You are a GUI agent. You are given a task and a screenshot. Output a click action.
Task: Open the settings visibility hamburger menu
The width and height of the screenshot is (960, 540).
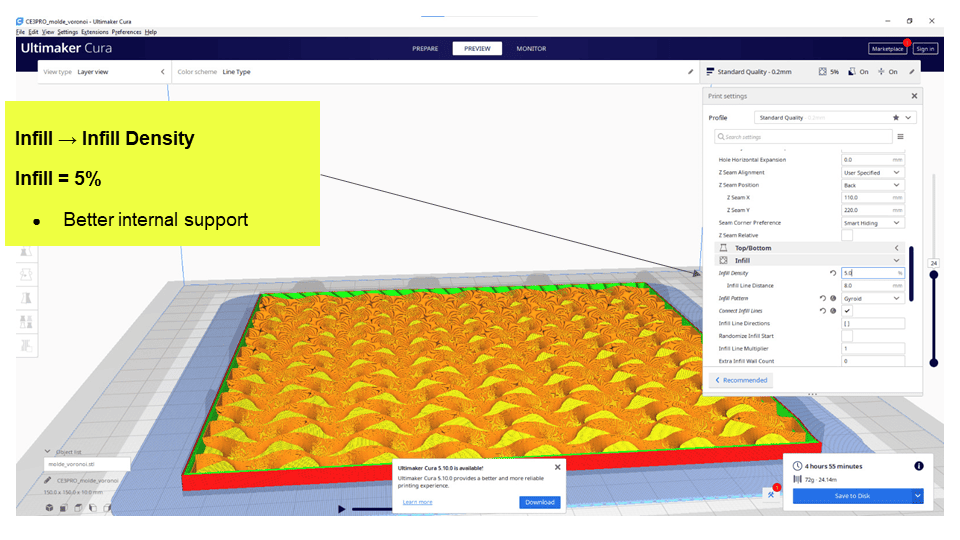pos(900,136)
